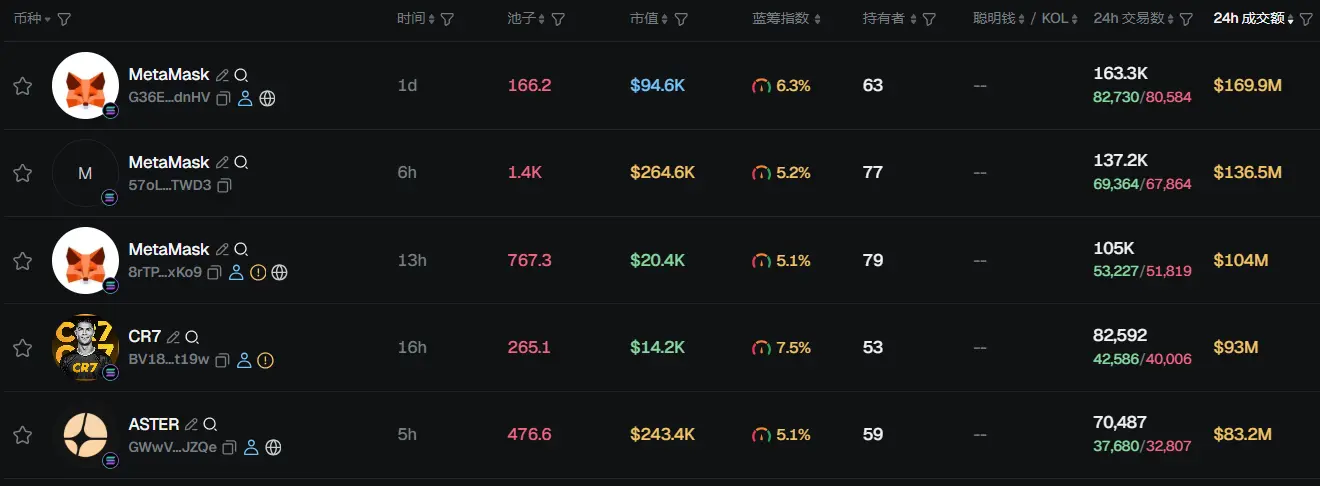The width and height of the screenshot is (1320, 486).
Task: Open the 市值 column filter
Action: [681, 19]
